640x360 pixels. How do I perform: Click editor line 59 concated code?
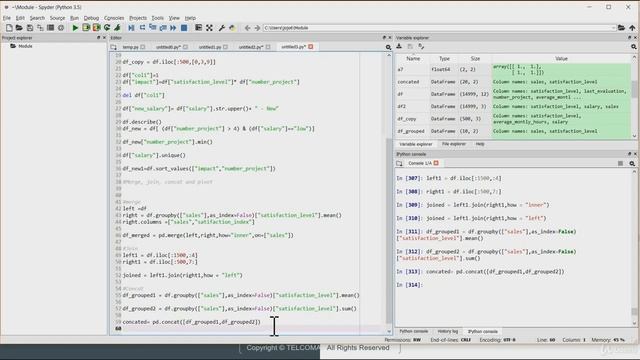191,322
